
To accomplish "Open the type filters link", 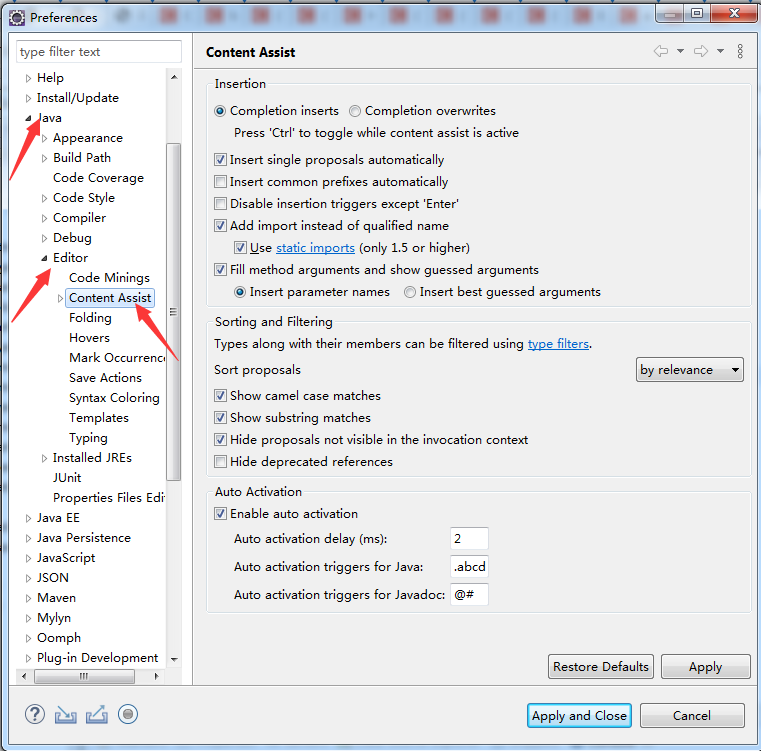I will pos(558,344).
